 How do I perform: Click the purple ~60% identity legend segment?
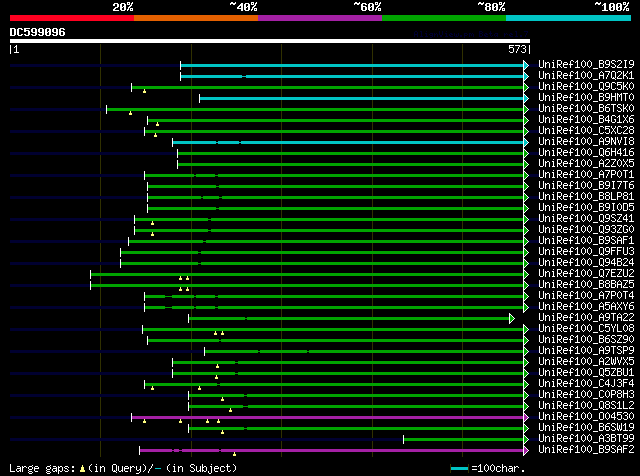pyautogui.click(x=320, y=18)
